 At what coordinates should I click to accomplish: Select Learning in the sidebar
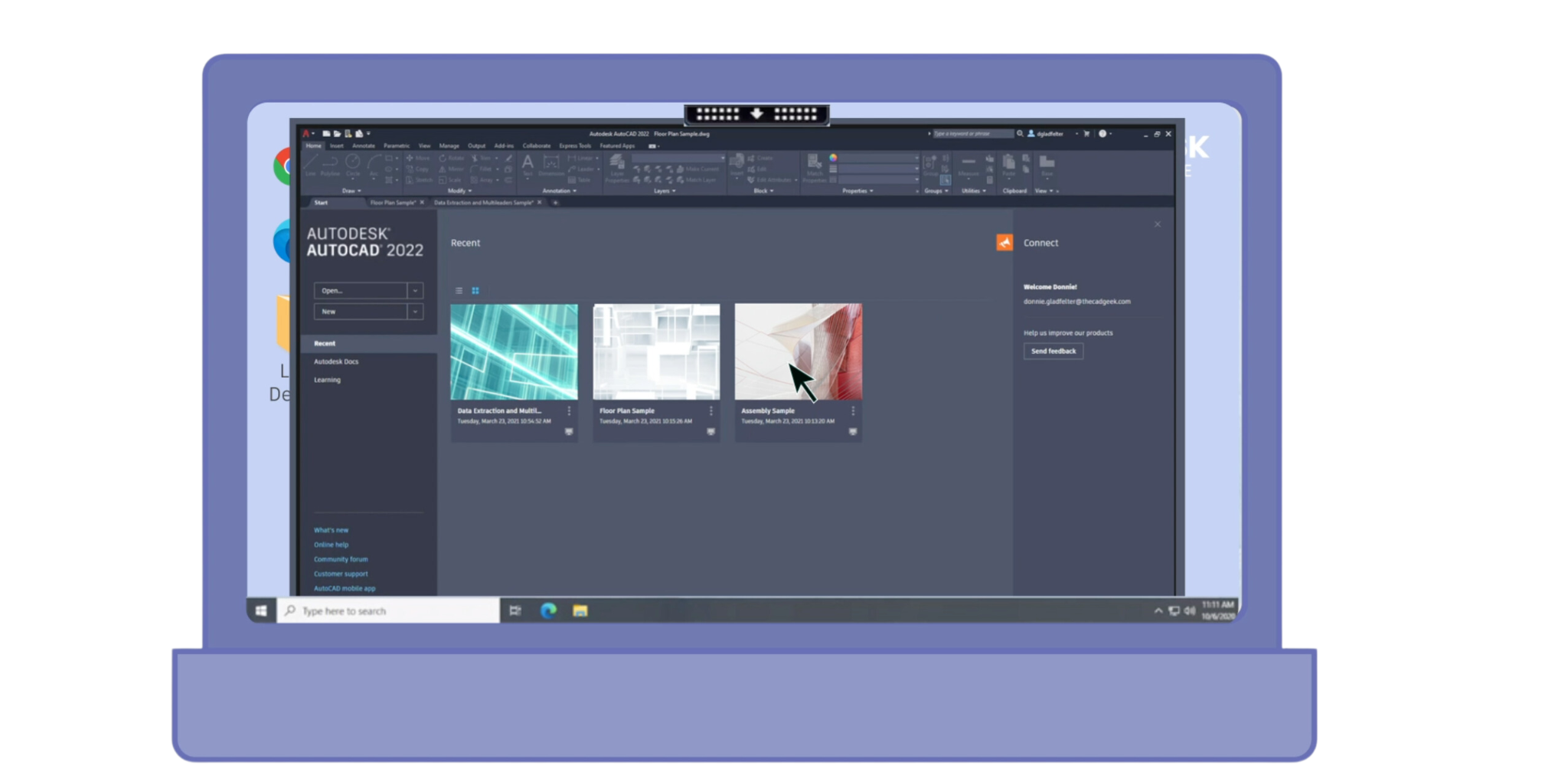[327, 380]
